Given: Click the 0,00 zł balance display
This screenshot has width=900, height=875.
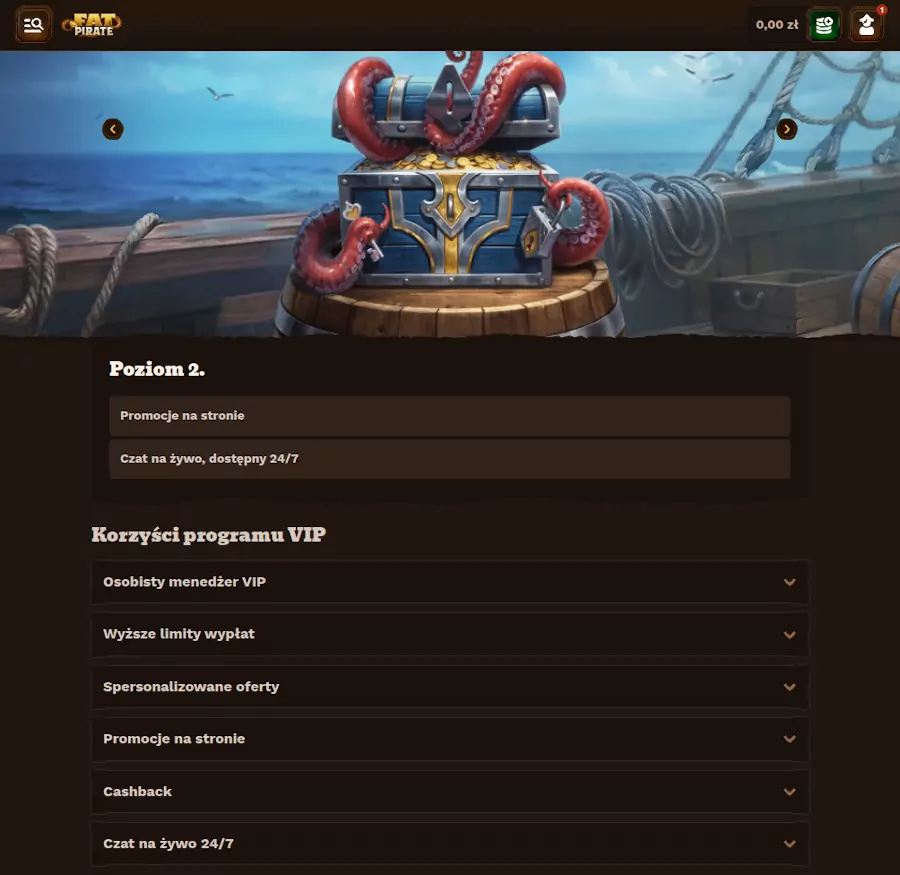Looking at the screenshot, I should 777,25.
